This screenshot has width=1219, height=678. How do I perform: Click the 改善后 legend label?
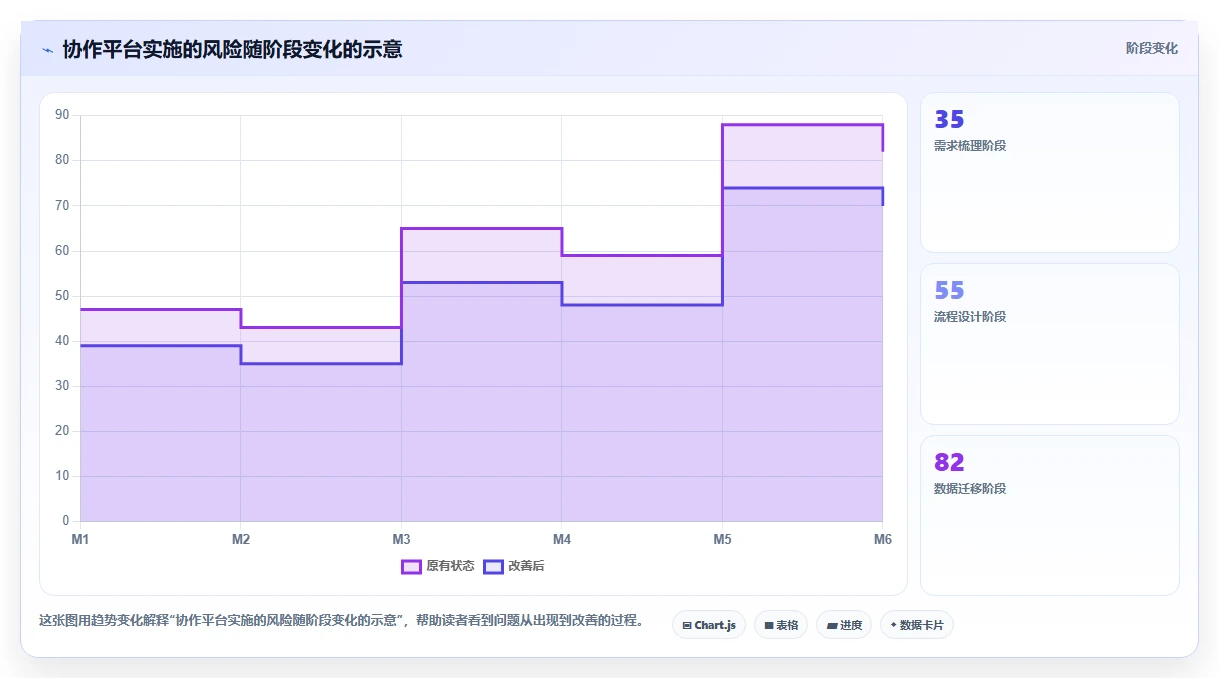[526, 566]
